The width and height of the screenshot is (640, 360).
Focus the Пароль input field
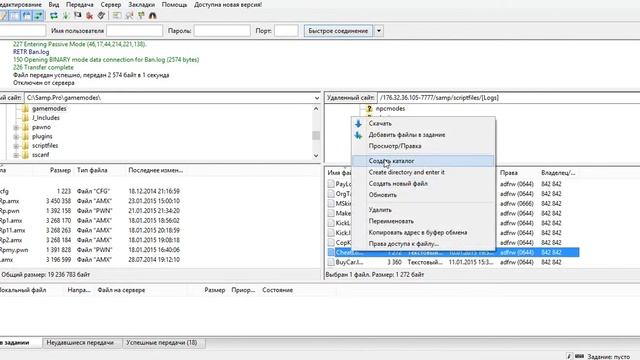tap(222, 31)
